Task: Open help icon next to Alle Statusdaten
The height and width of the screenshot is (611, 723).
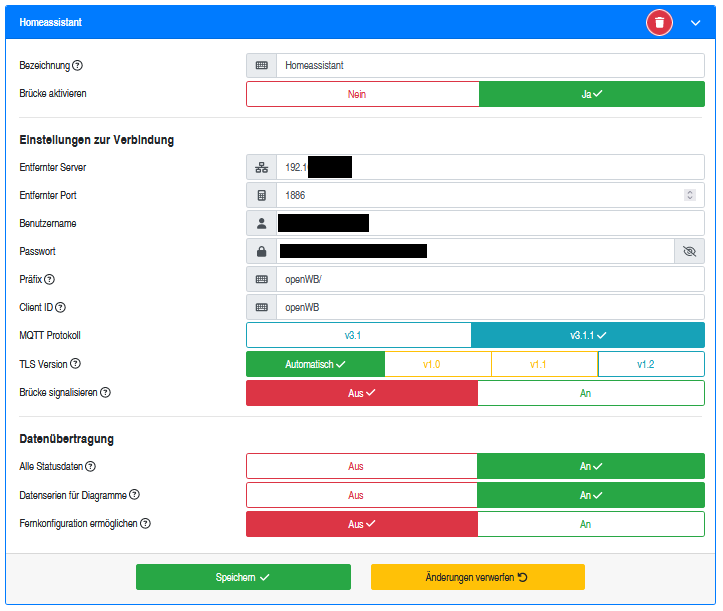Action: 91,467
